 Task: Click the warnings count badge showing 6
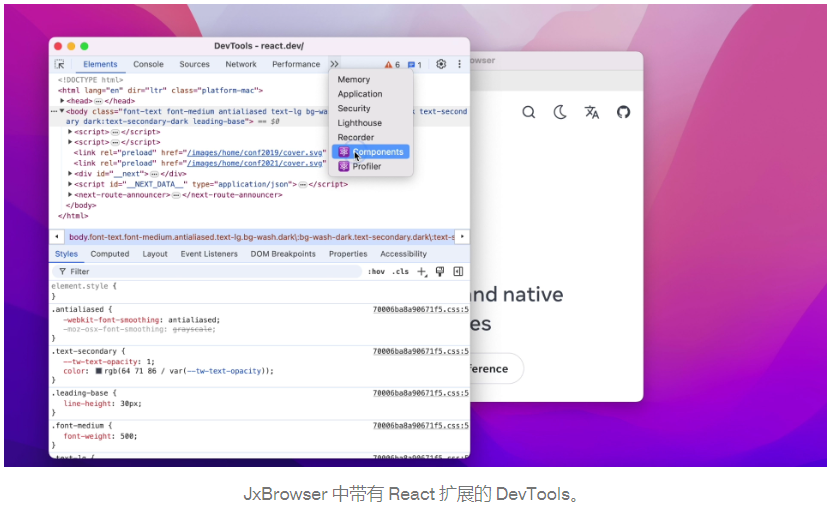(392, 65)
